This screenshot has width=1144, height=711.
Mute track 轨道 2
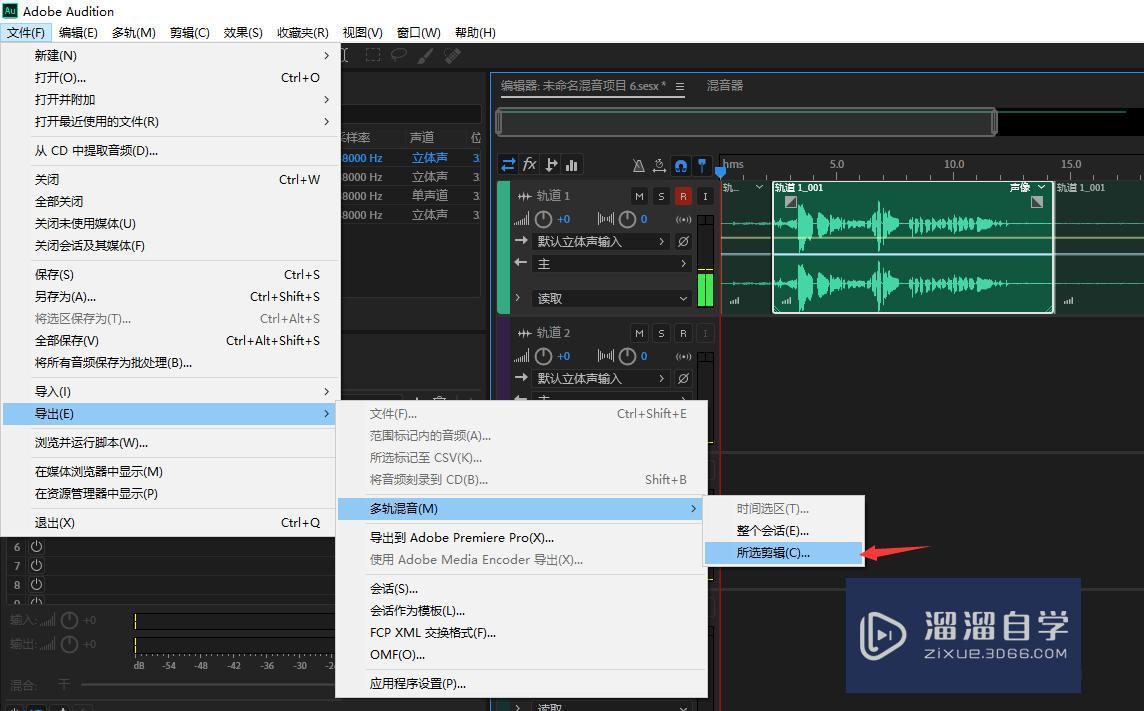click(x=639, y=333)
